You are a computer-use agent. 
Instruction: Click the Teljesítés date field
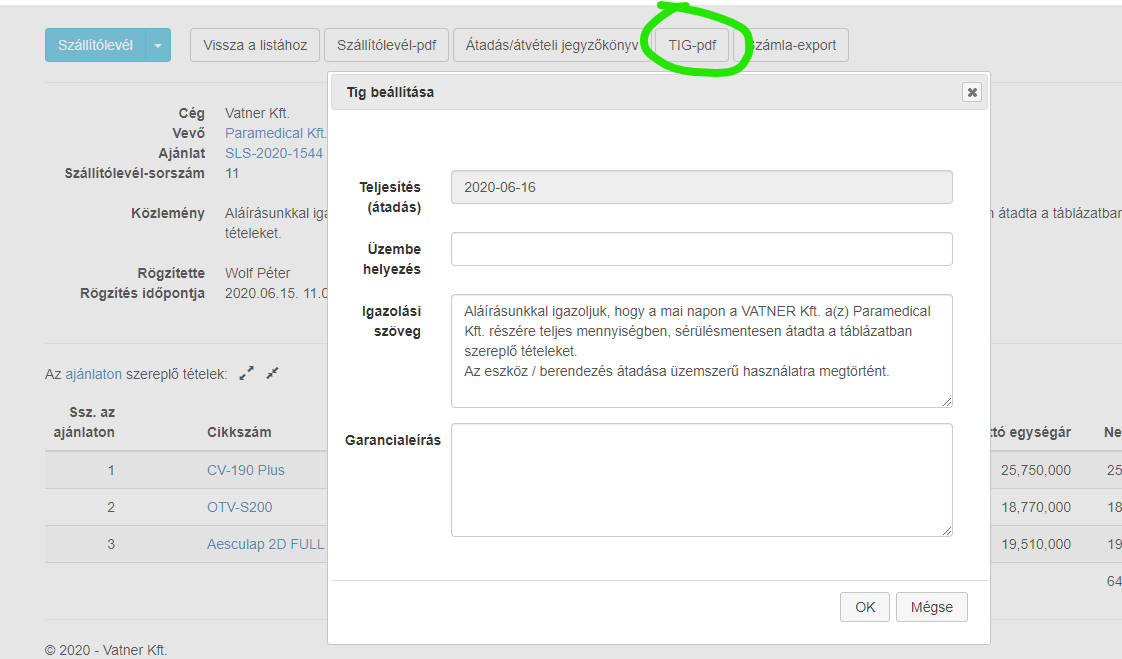tap(701, 187)
